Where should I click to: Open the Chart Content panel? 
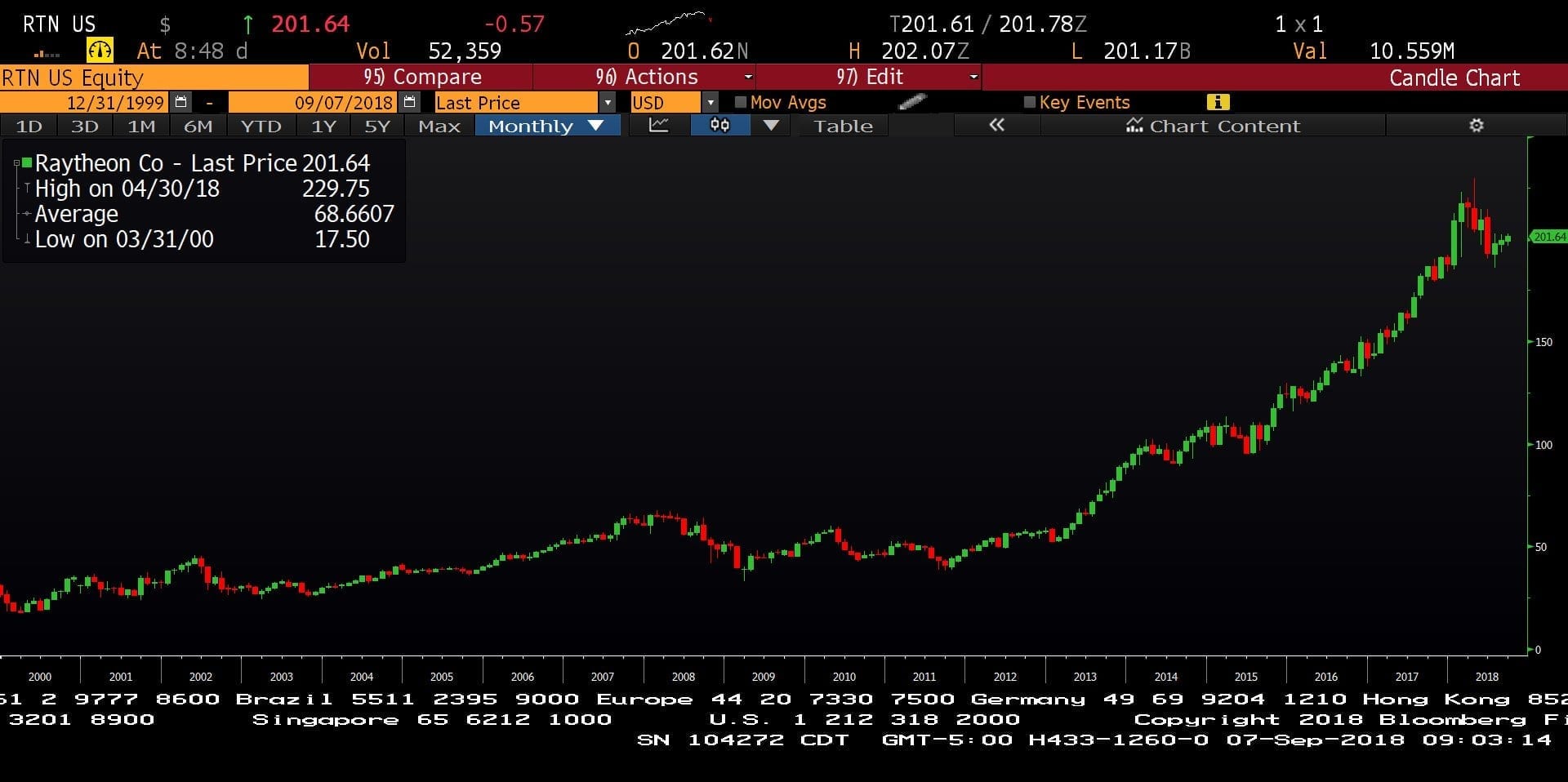[1213, 126]
